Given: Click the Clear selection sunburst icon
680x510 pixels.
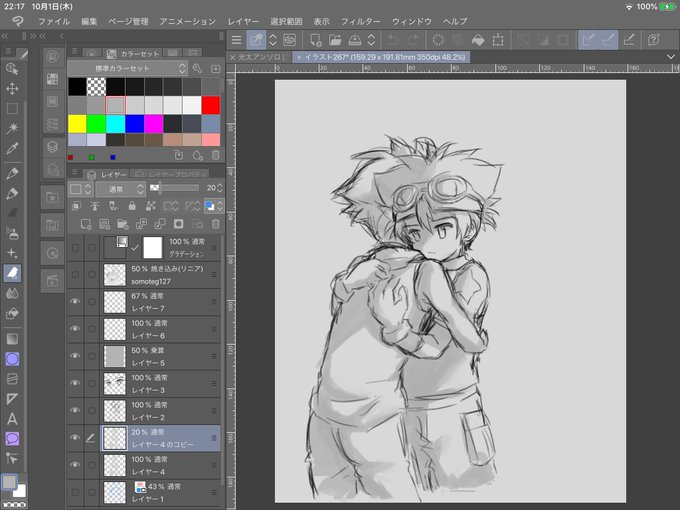Looking at the screenshot, I should tap(438, 40).
